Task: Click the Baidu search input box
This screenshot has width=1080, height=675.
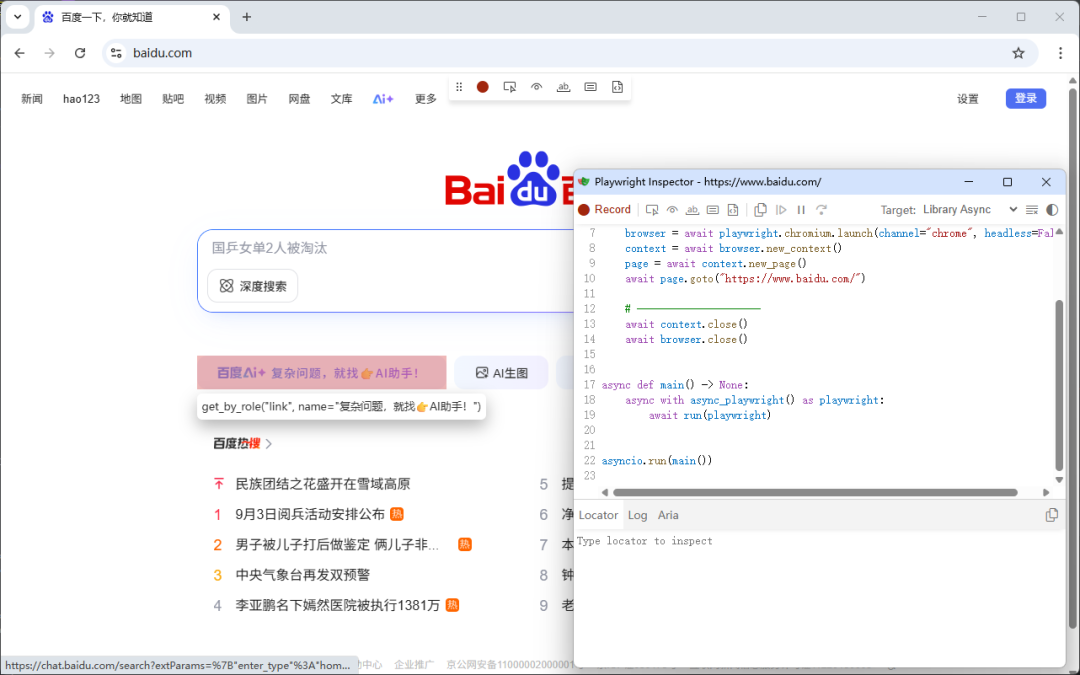Action: click(x=386, y=248)
